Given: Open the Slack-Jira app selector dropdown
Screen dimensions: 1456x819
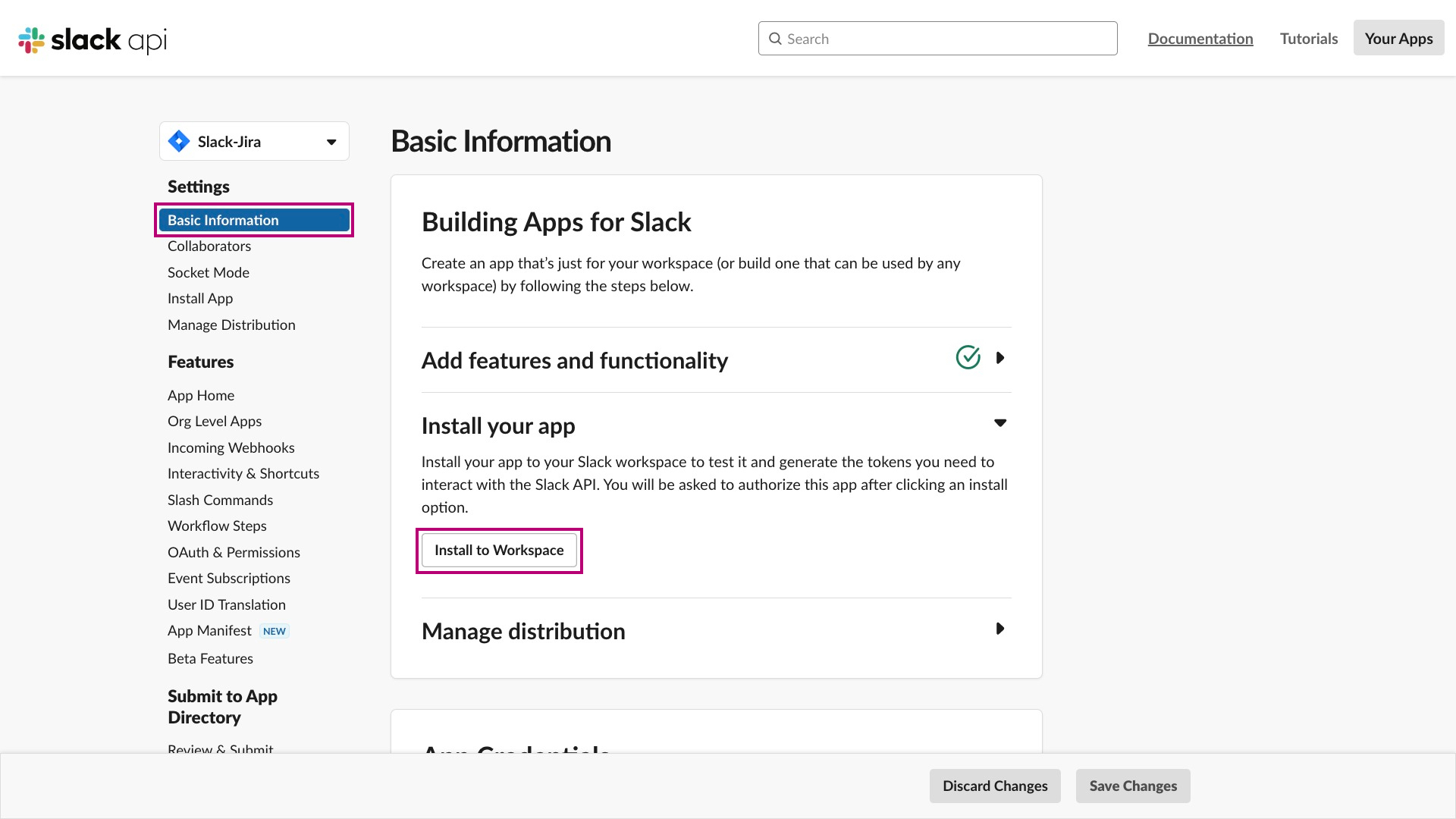Looking at the screenshot, I should coord(254,141).
